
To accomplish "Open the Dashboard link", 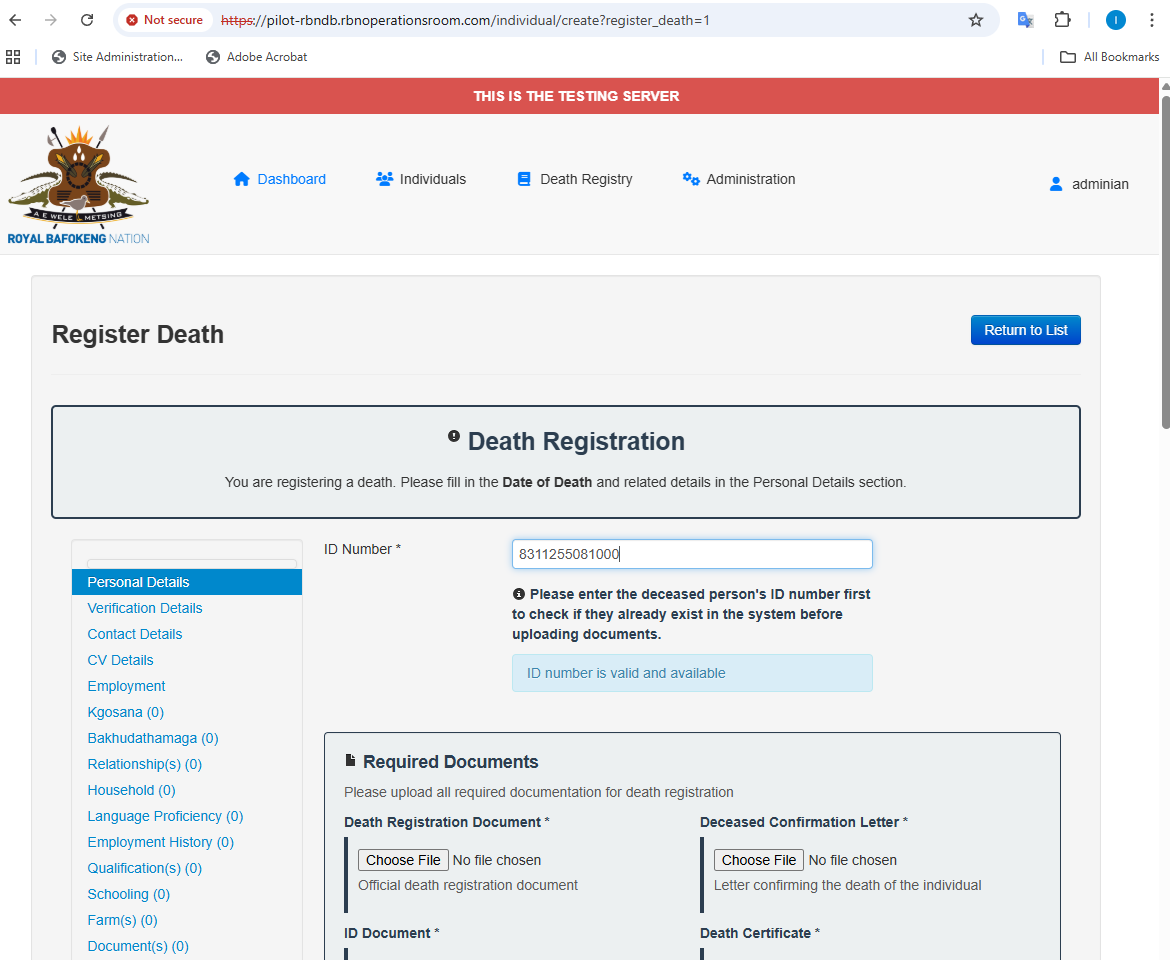I will pos(280,179).
